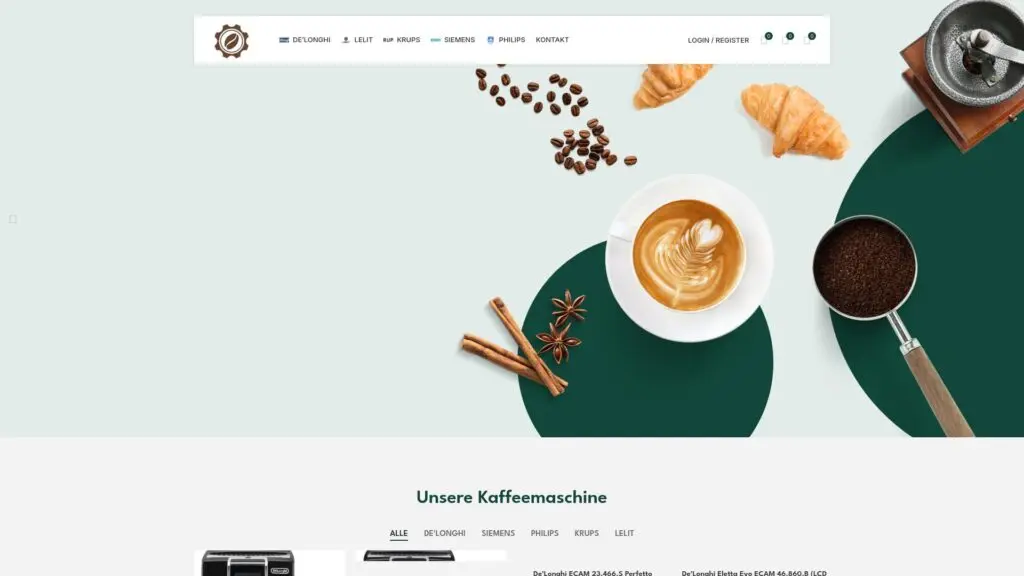Viewport: 1024px width, 576px height.
Task: Open the shopping cart icon at header end
Action: pos(808,39)
